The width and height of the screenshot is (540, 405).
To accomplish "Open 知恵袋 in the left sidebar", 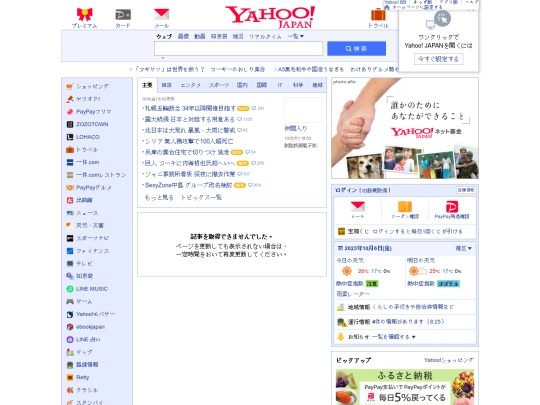I will [84, 276].
